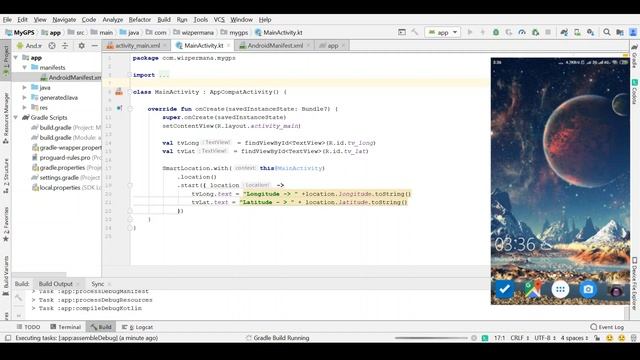Click the Debug app bug icon
This screenshot has width=640, height=360.
(496, 32)
